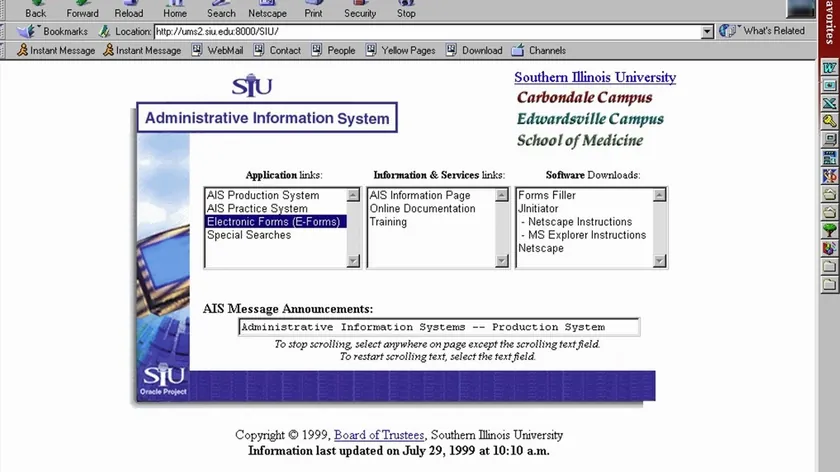Open the Board of Trustees link
Image resolution: width=840 pixels, height=472 pixels.
click(379, 435)
